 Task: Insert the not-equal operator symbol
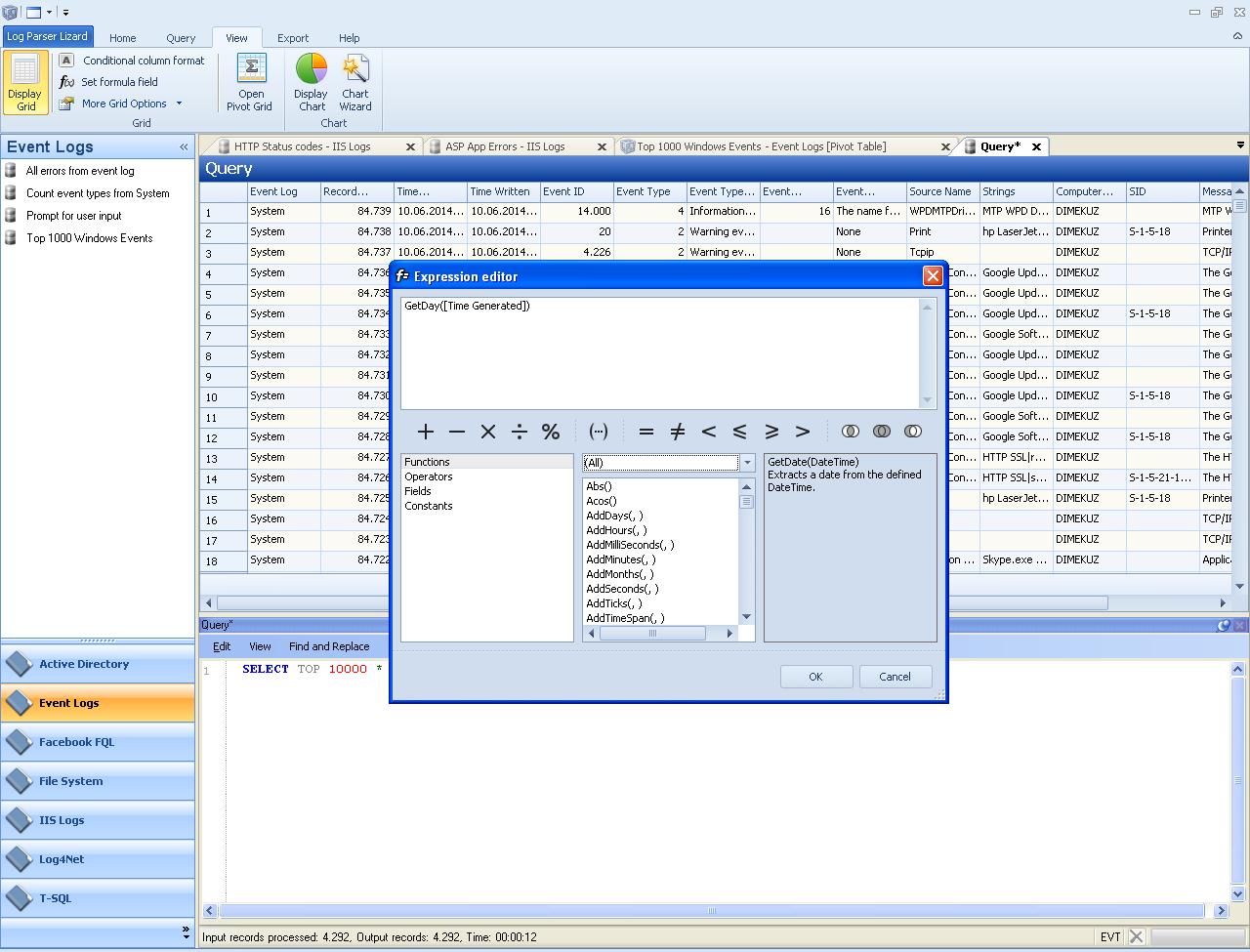click(677, 432)
